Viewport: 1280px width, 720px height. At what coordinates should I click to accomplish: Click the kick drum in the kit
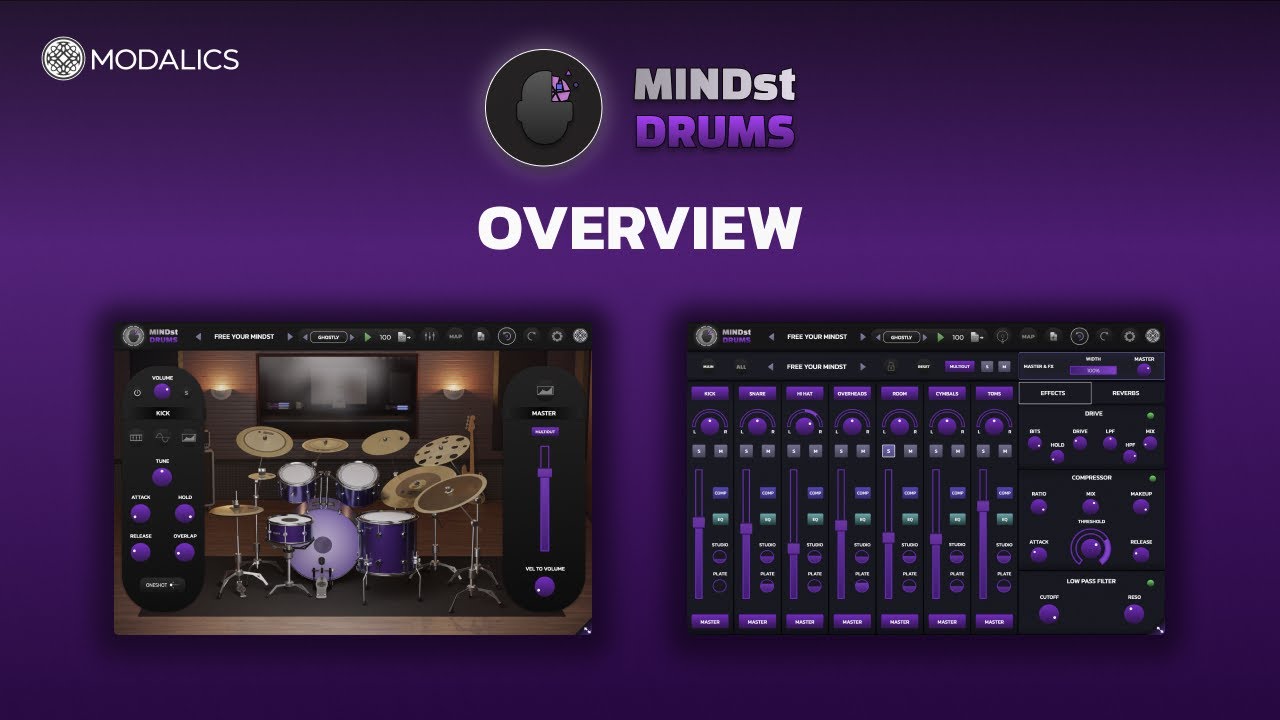point(322,543)
